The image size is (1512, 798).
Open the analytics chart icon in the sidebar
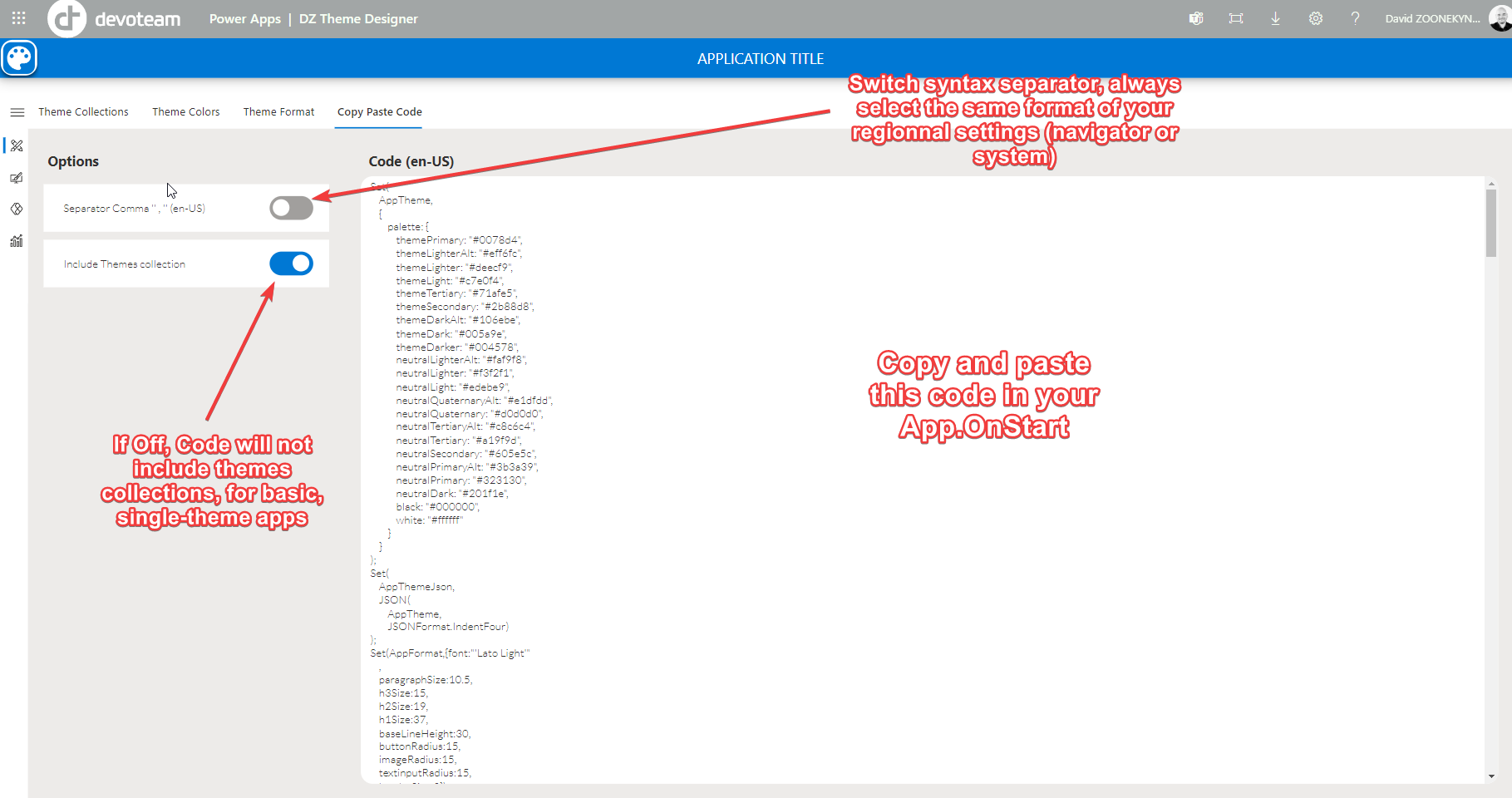pos(17,241)
